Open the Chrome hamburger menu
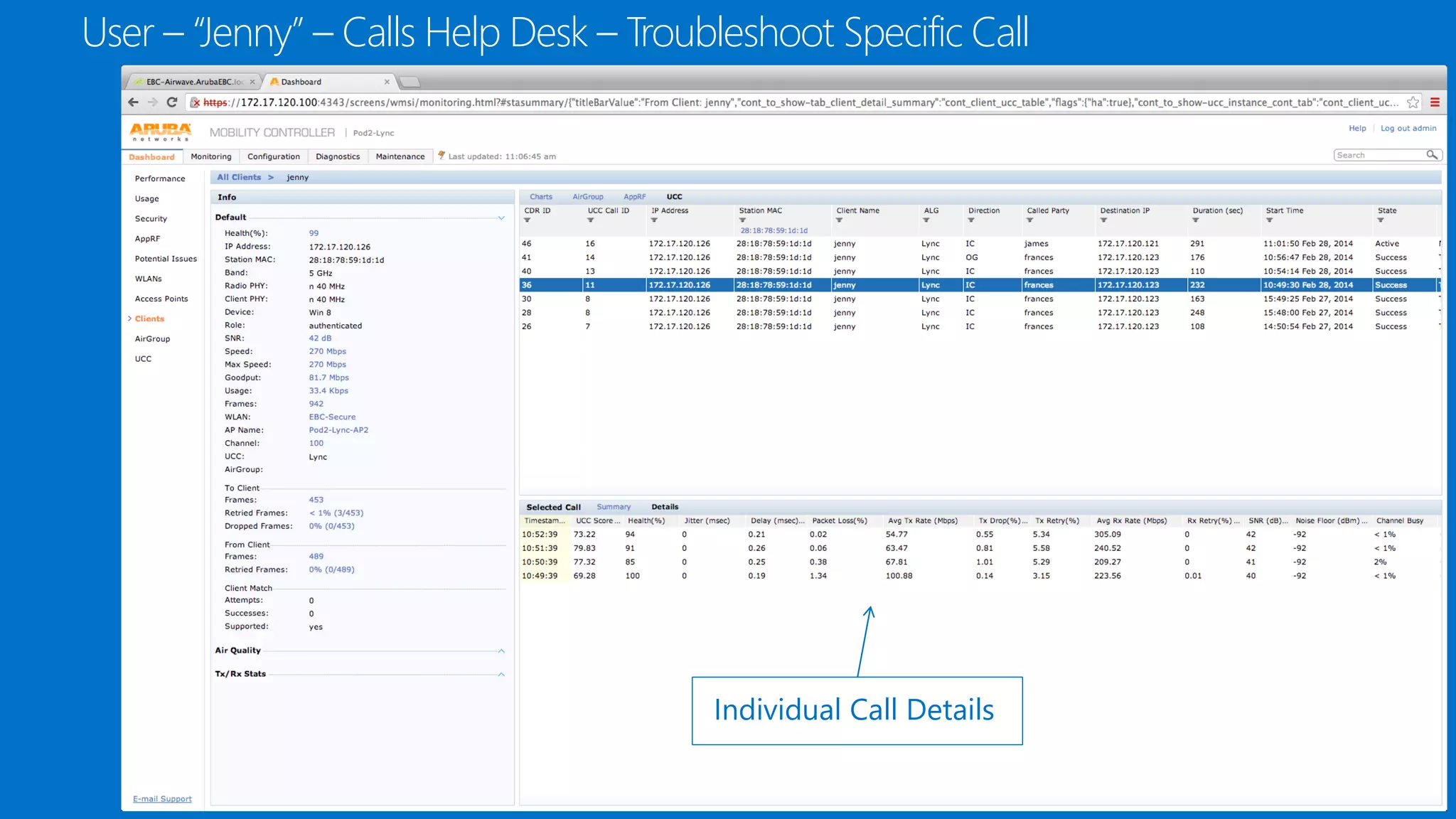The width and height of the screenshot is (1456, 819). pyautogui.click(x=1435, y=102)
